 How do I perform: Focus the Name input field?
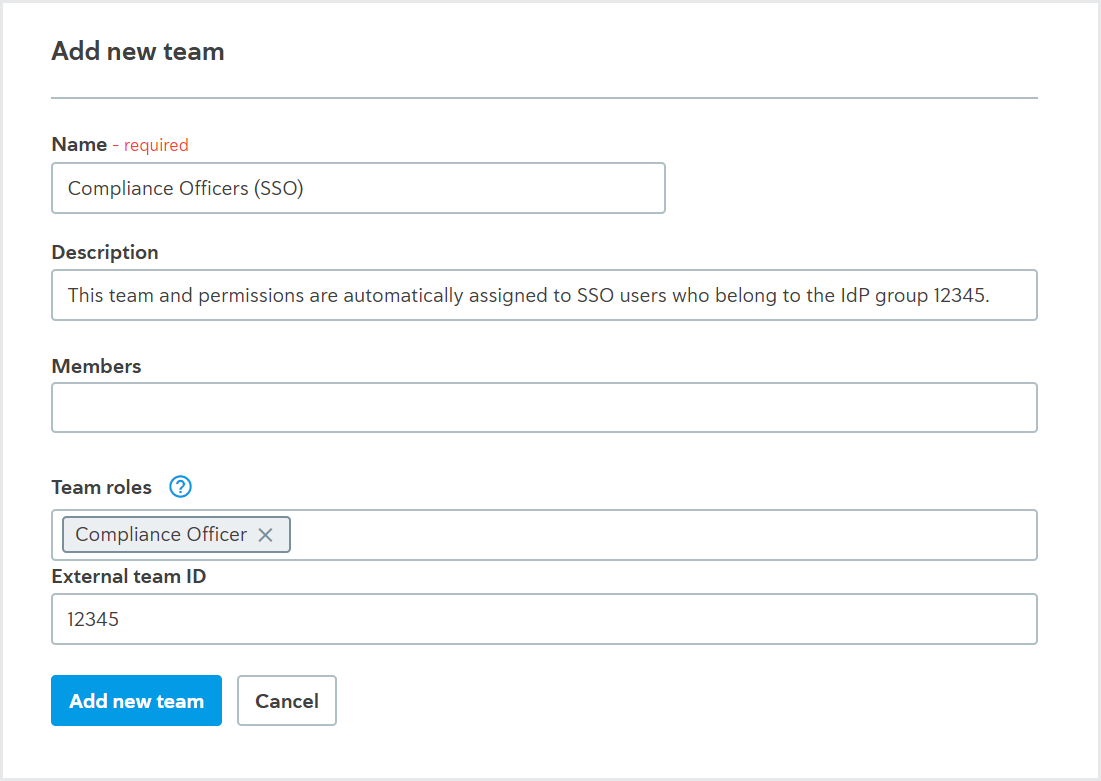[358, 188]
